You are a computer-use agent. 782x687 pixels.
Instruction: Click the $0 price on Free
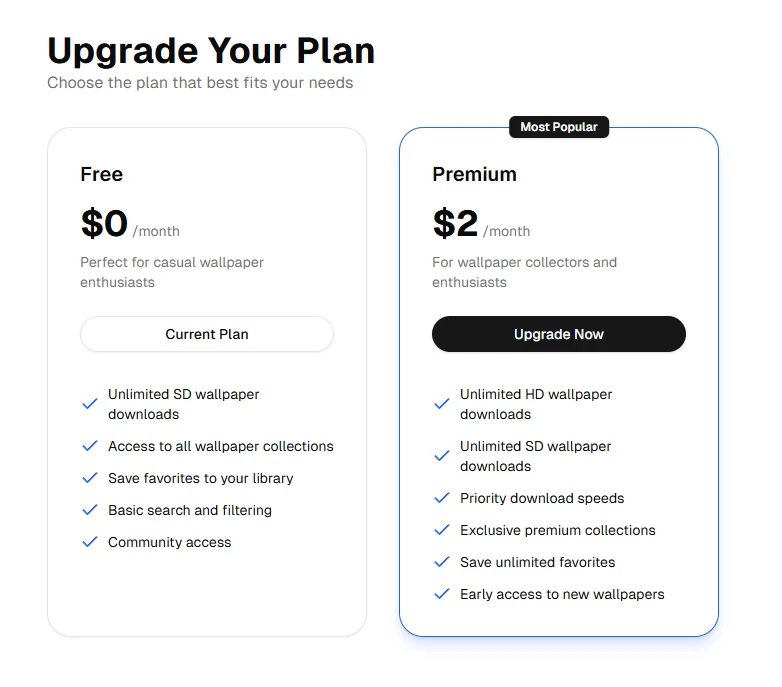pos(104,224)
